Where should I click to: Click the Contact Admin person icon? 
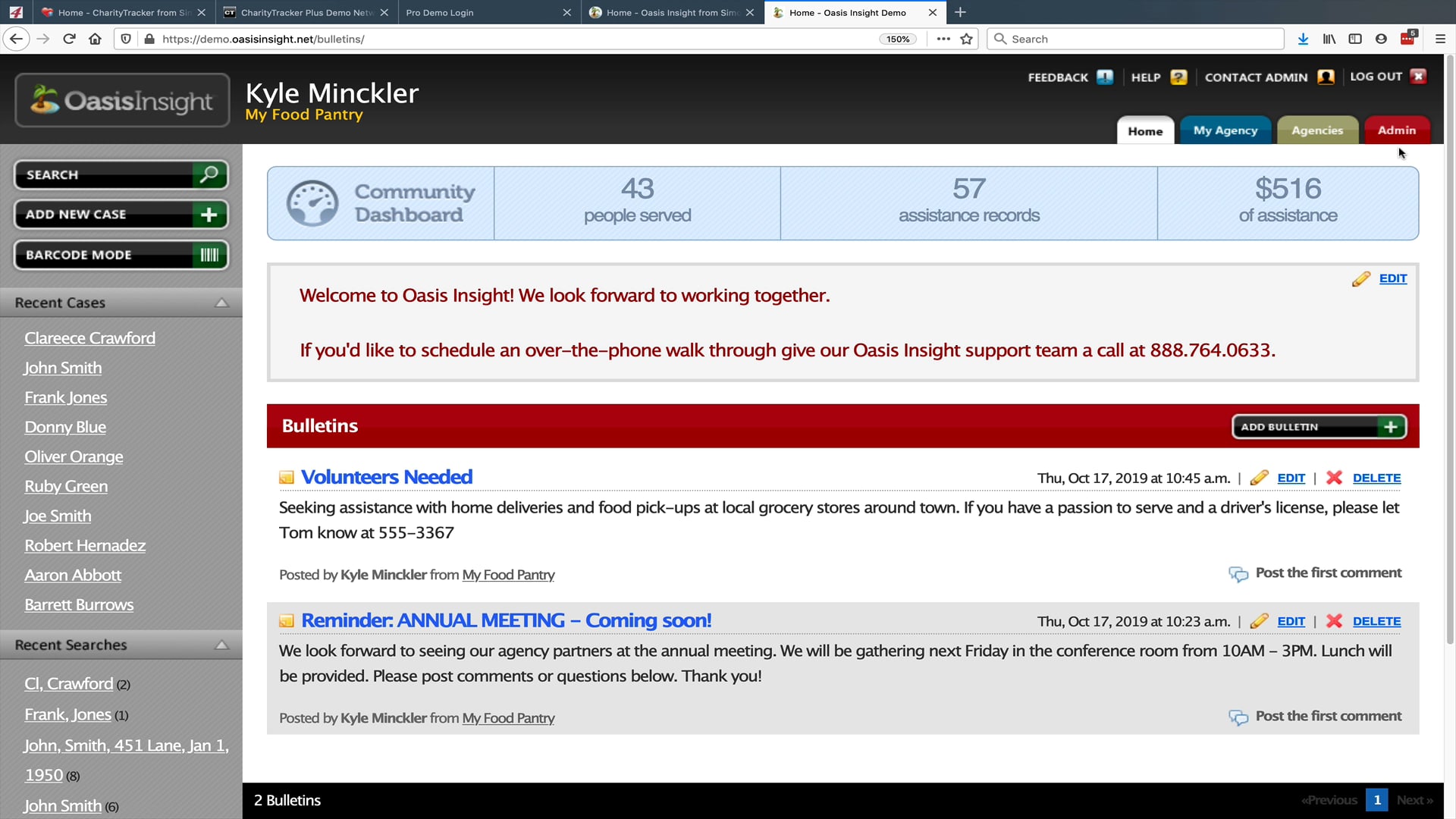point(1326,77)
